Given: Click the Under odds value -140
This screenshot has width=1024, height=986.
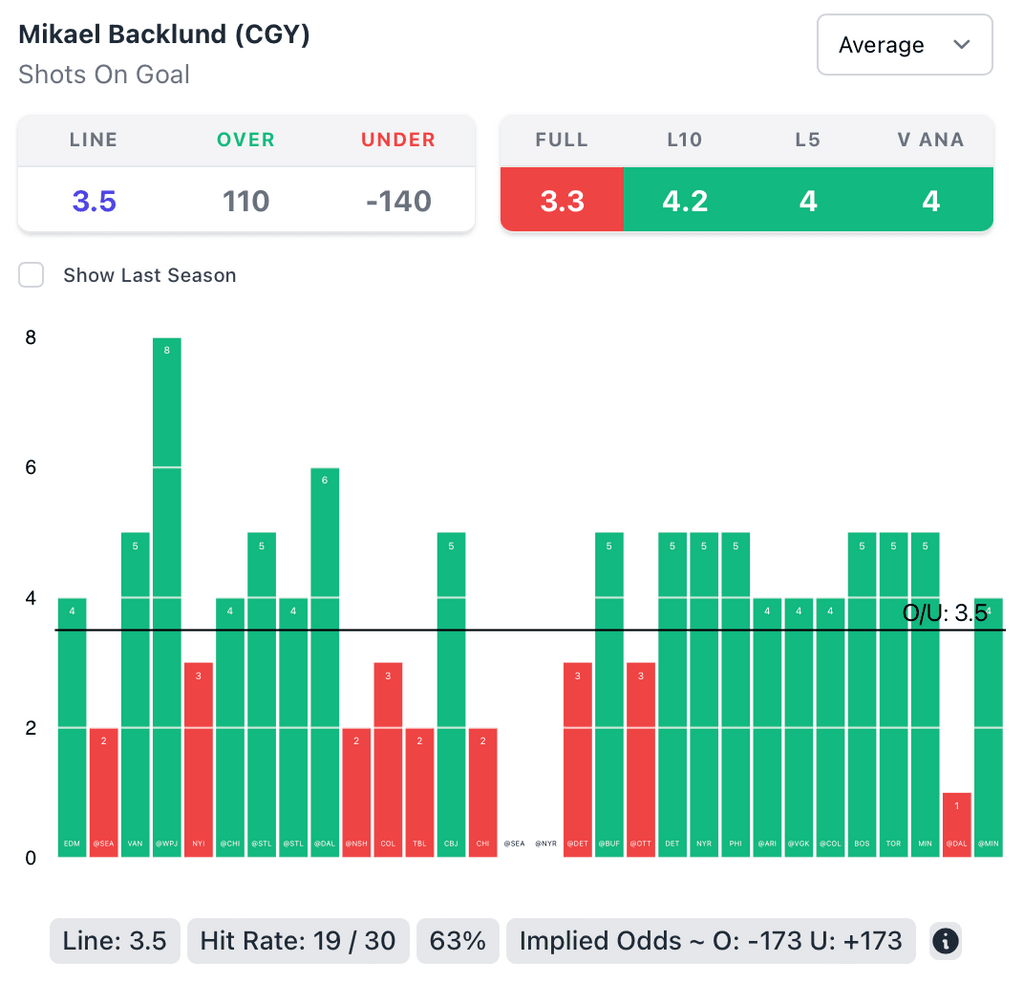Looking at the screenshot, I should (398, 201).
